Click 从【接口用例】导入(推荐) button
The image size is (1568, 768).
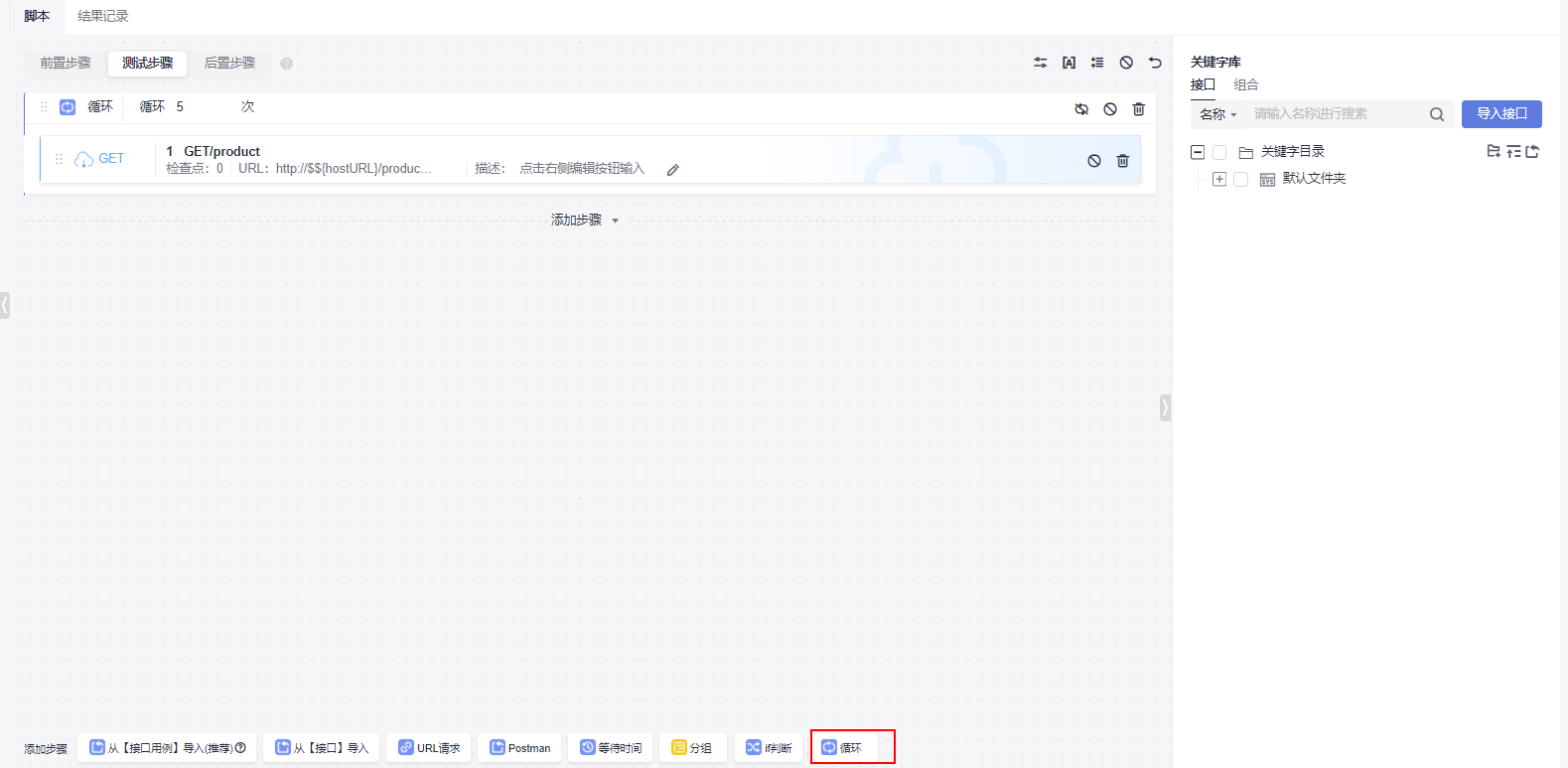coord(168,747)
